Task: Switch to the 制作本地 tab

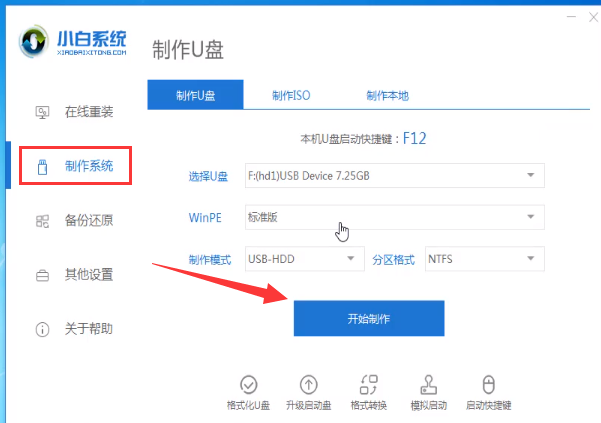Action: click(388, 95)
